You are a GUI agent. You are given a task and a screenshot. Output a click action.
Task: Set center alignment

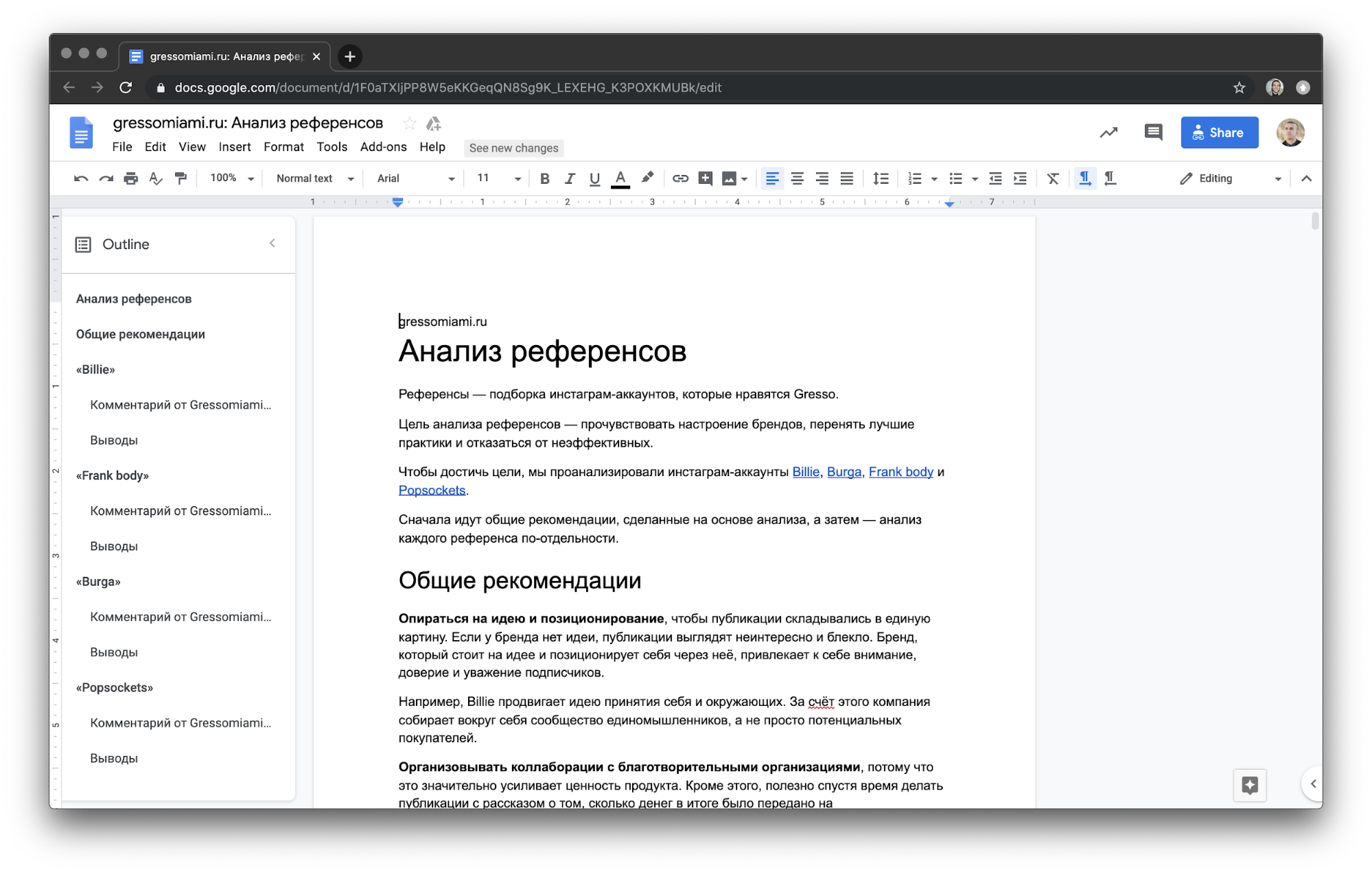click(797, 178)
